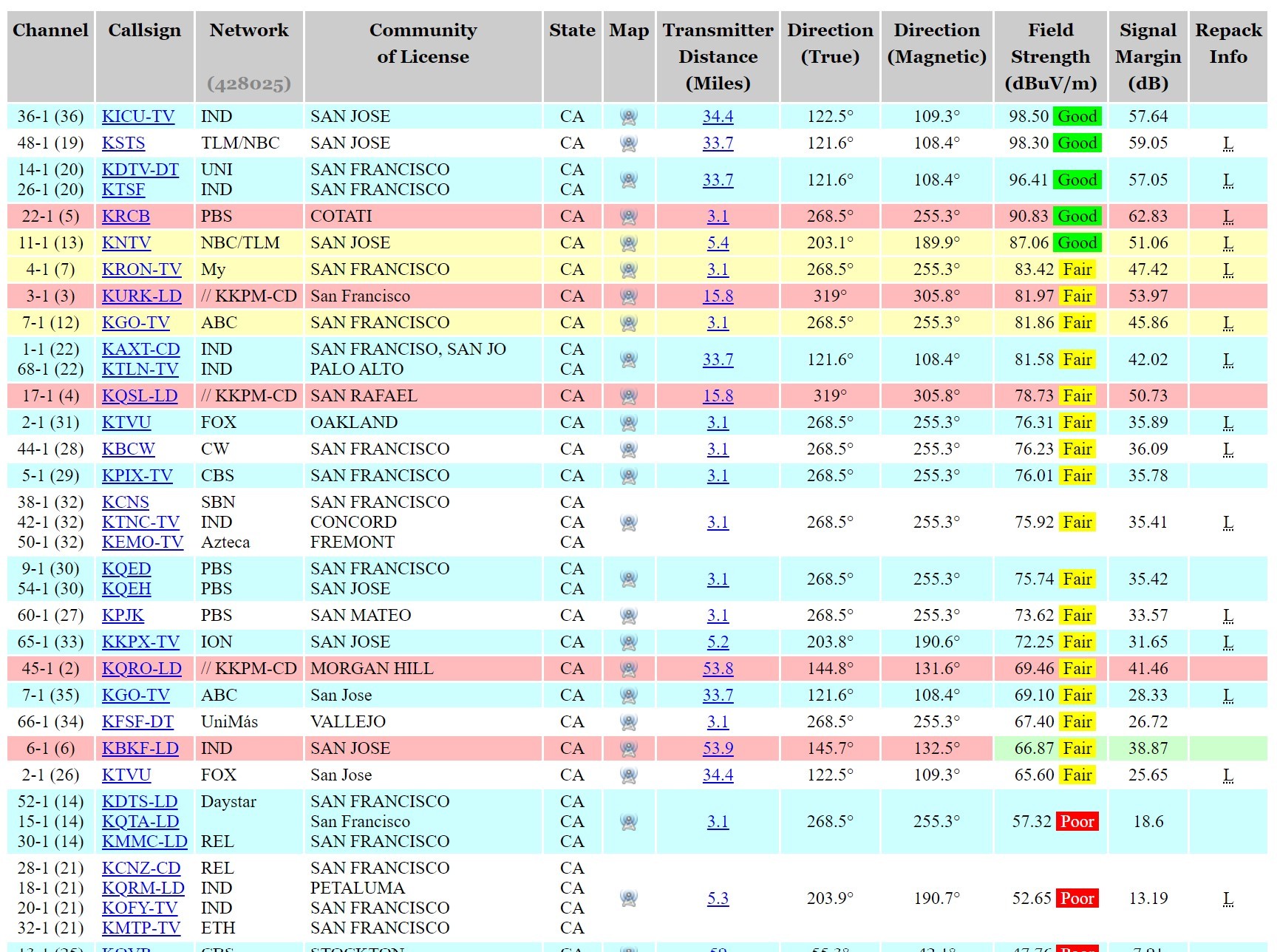Click map icon for KRON-TV

click(629, 270)
